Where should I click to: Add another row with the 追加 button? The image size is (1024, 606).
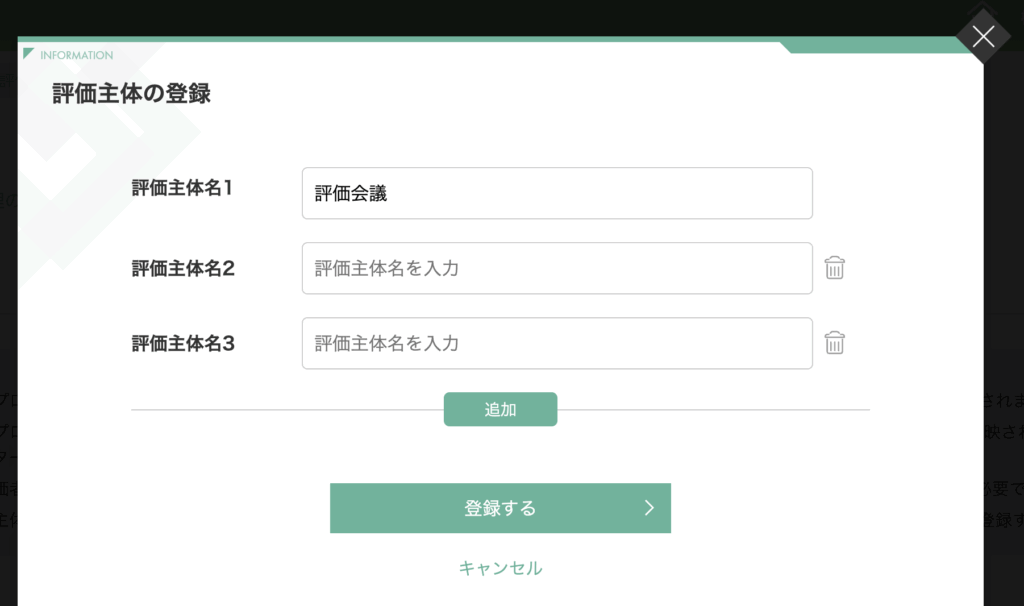[x=500, y=409]
